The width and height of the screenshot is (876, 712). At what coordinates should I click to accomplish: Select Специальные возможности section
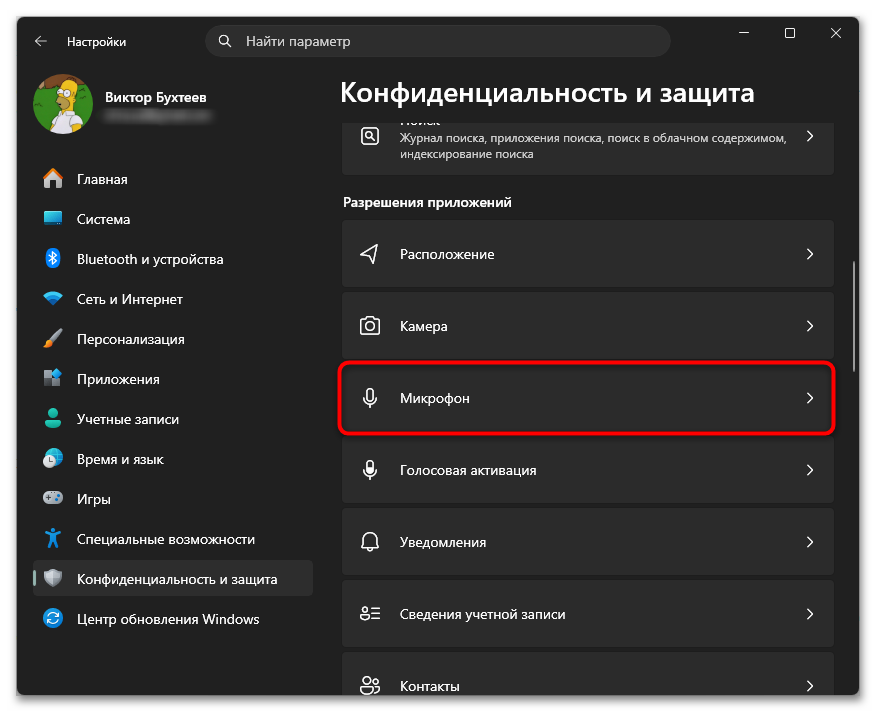(x=173, y=539)
